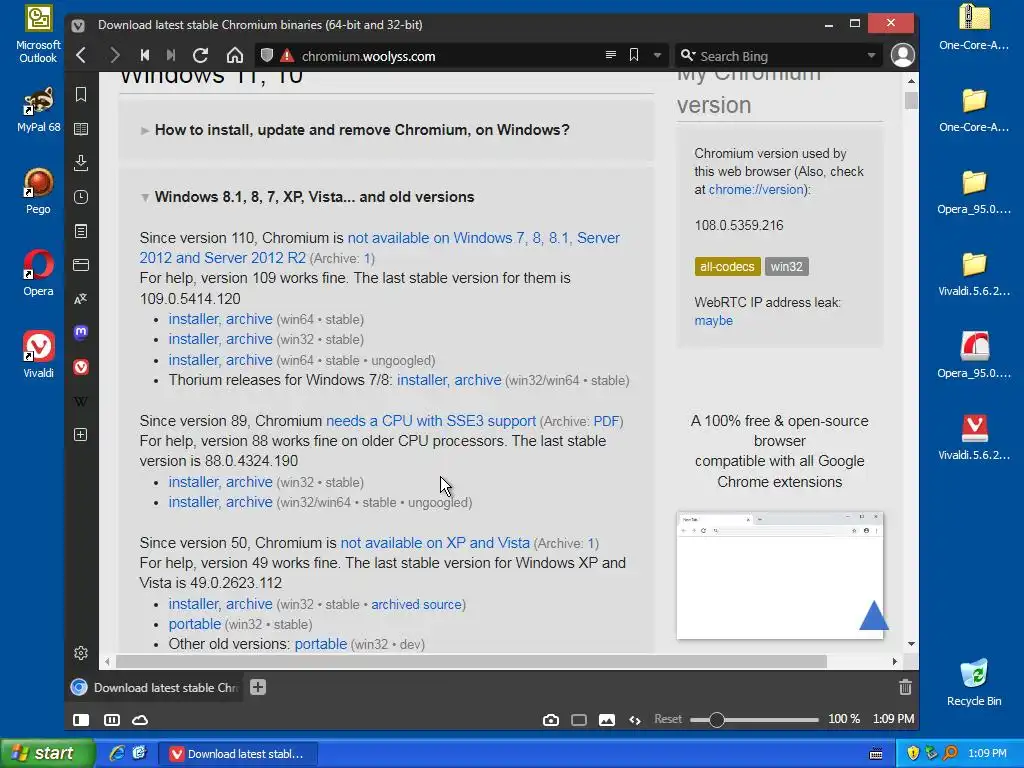The image size is (1024, 768).
Task: Toggle tab tiling in status bar
Action: [x=112, y=720]
